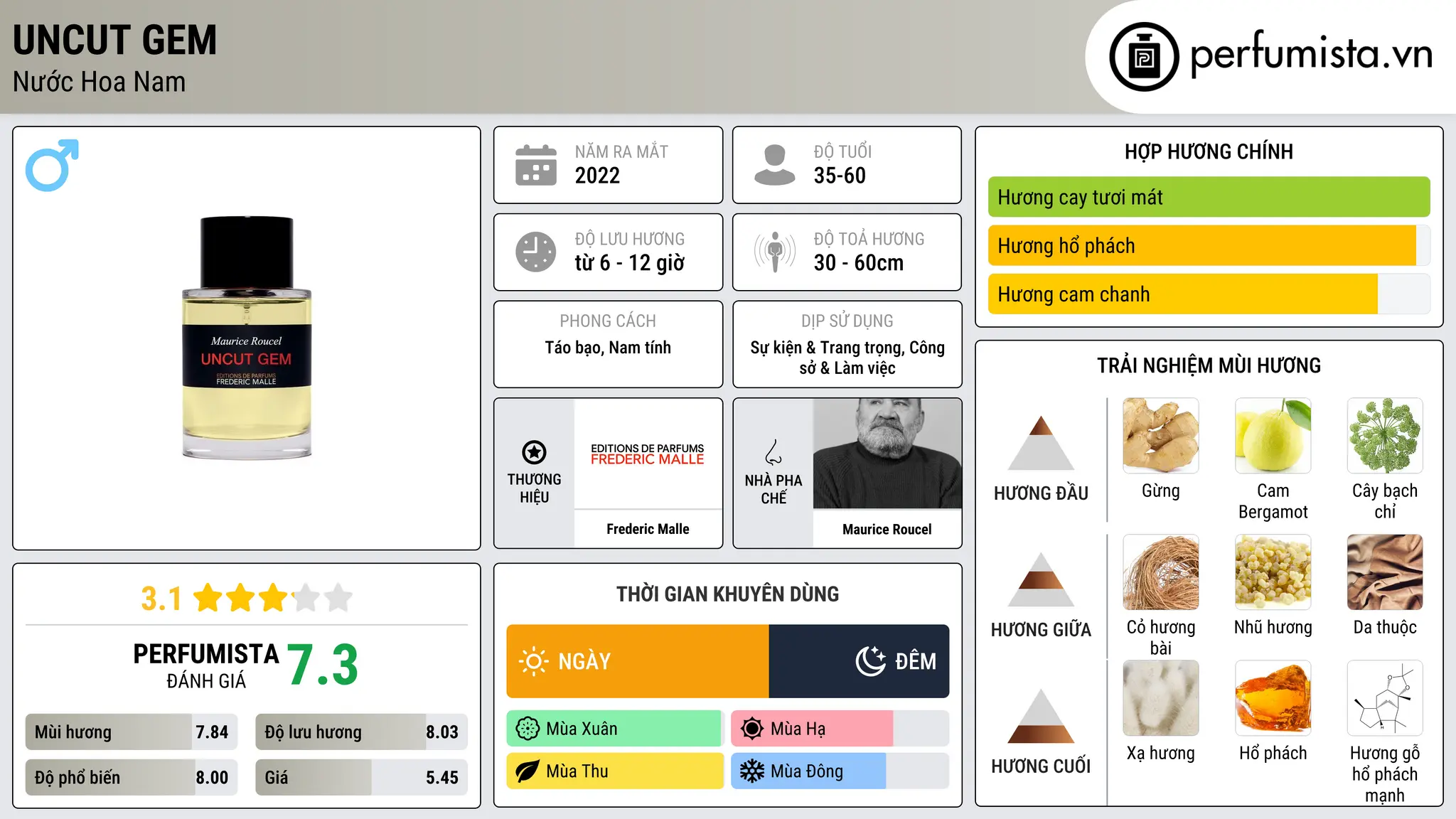
Task: Click the Hương giữa pyramid icon
Action: [1042, 579]
